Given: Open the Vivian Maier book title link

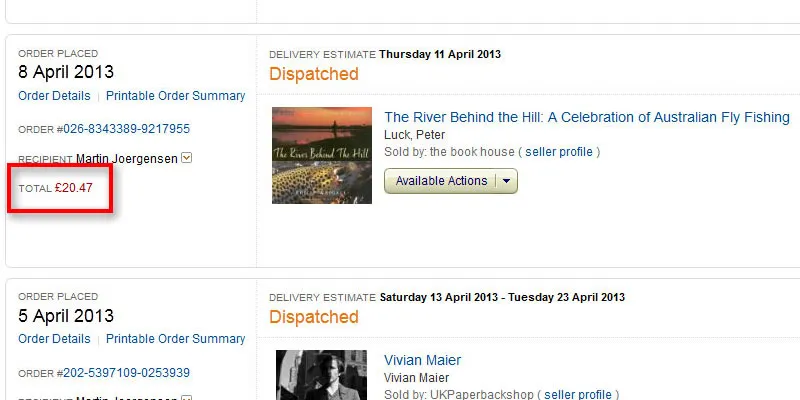Looking at the screenshot, I should [422, 360].
